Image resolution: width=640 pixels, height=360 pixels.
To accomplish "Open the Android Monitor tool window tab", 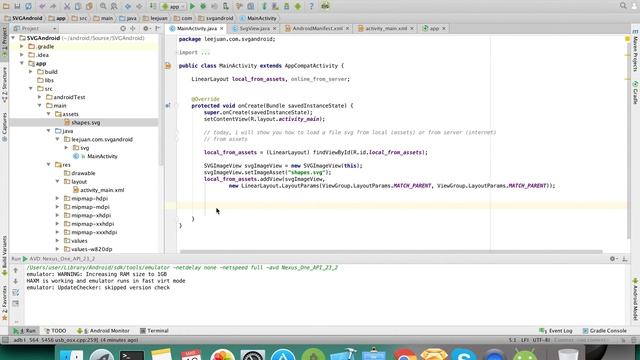I will click(103, 331).
